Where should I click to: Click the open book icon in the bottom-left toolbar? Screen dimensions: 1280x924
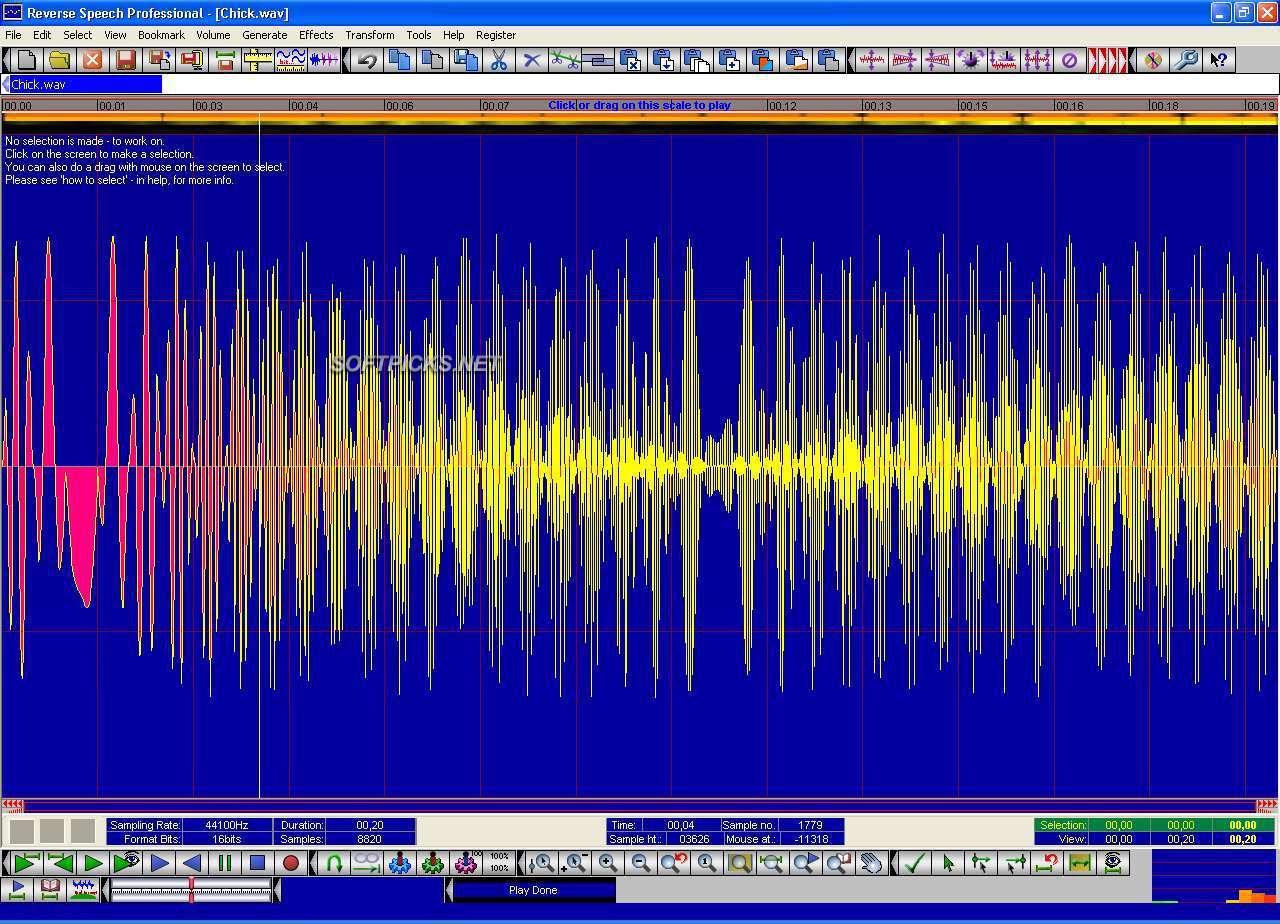pyautogui.click(x=50, y=889)
